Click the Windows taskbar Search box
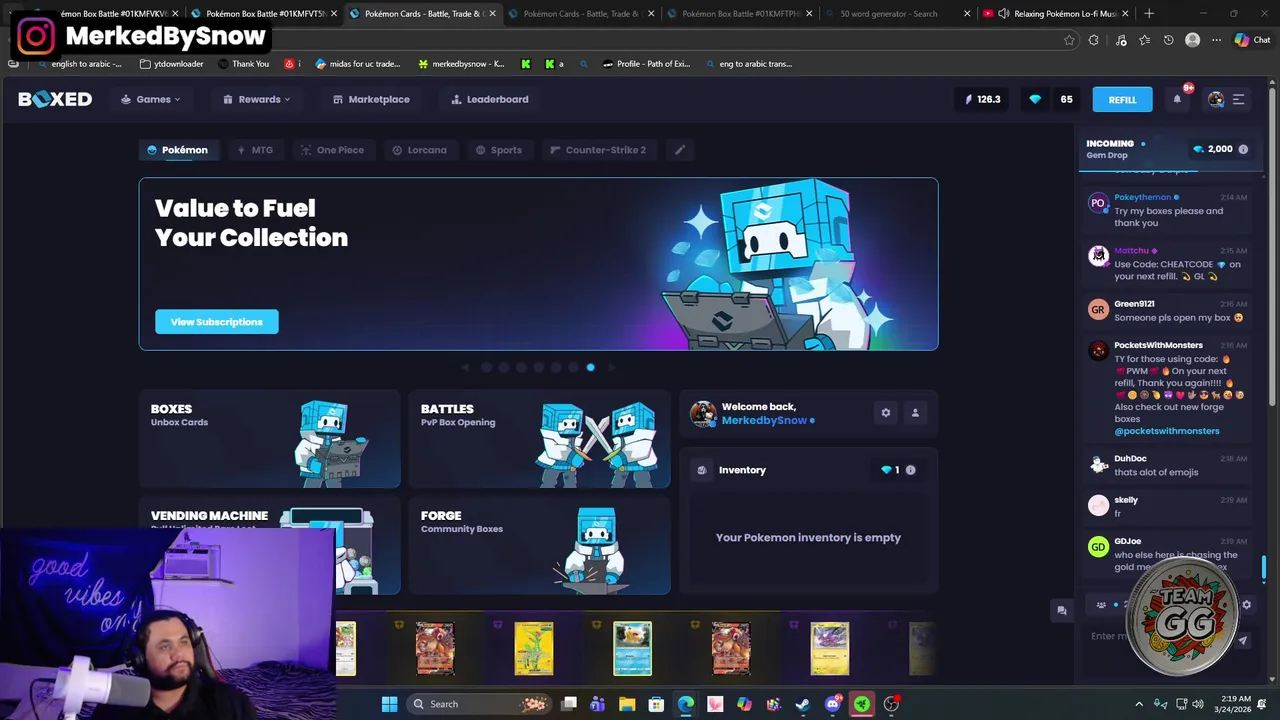 (478, 704)
